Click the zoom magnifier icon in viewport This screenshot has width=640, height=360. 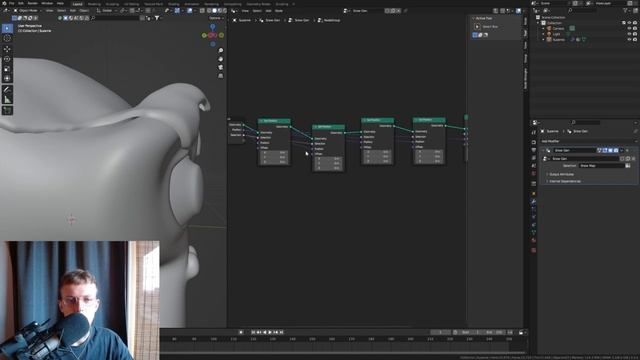pos(221,51)
